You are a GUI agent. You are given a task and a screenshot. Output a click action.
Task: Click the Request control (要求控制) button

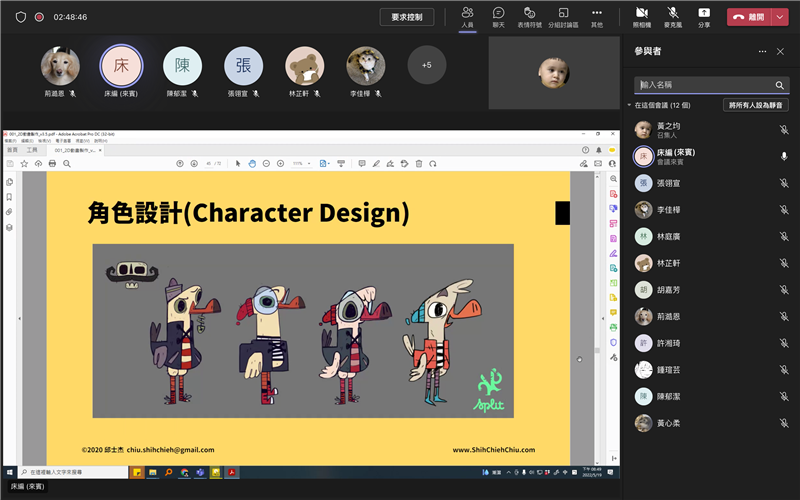click(414, 17)
